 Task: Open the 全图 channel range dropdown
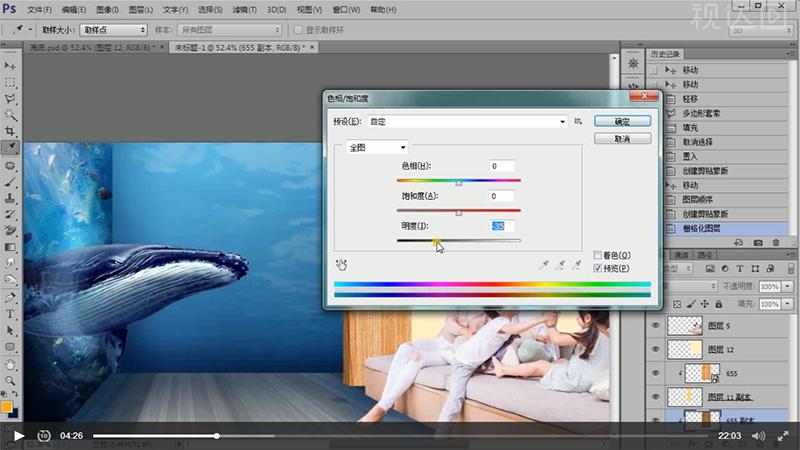point(377,147)
